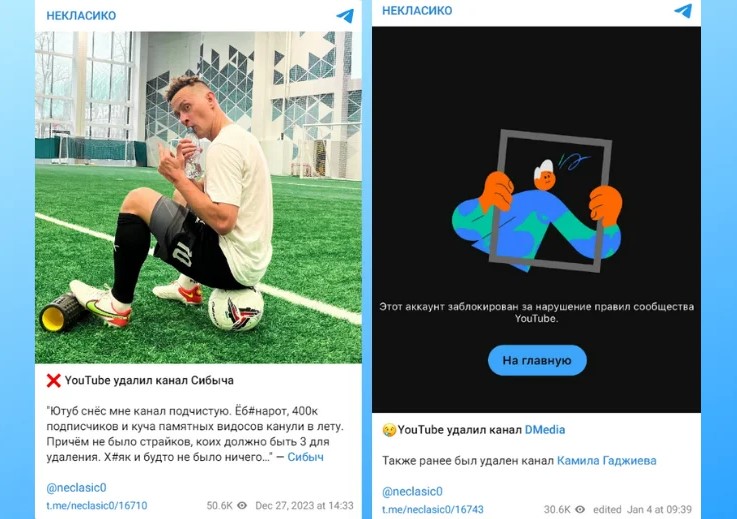Open the НЕКЛАСИКО channel name on right post
The width and height of the screenshot is (737, 519).
tap(417, 10)
